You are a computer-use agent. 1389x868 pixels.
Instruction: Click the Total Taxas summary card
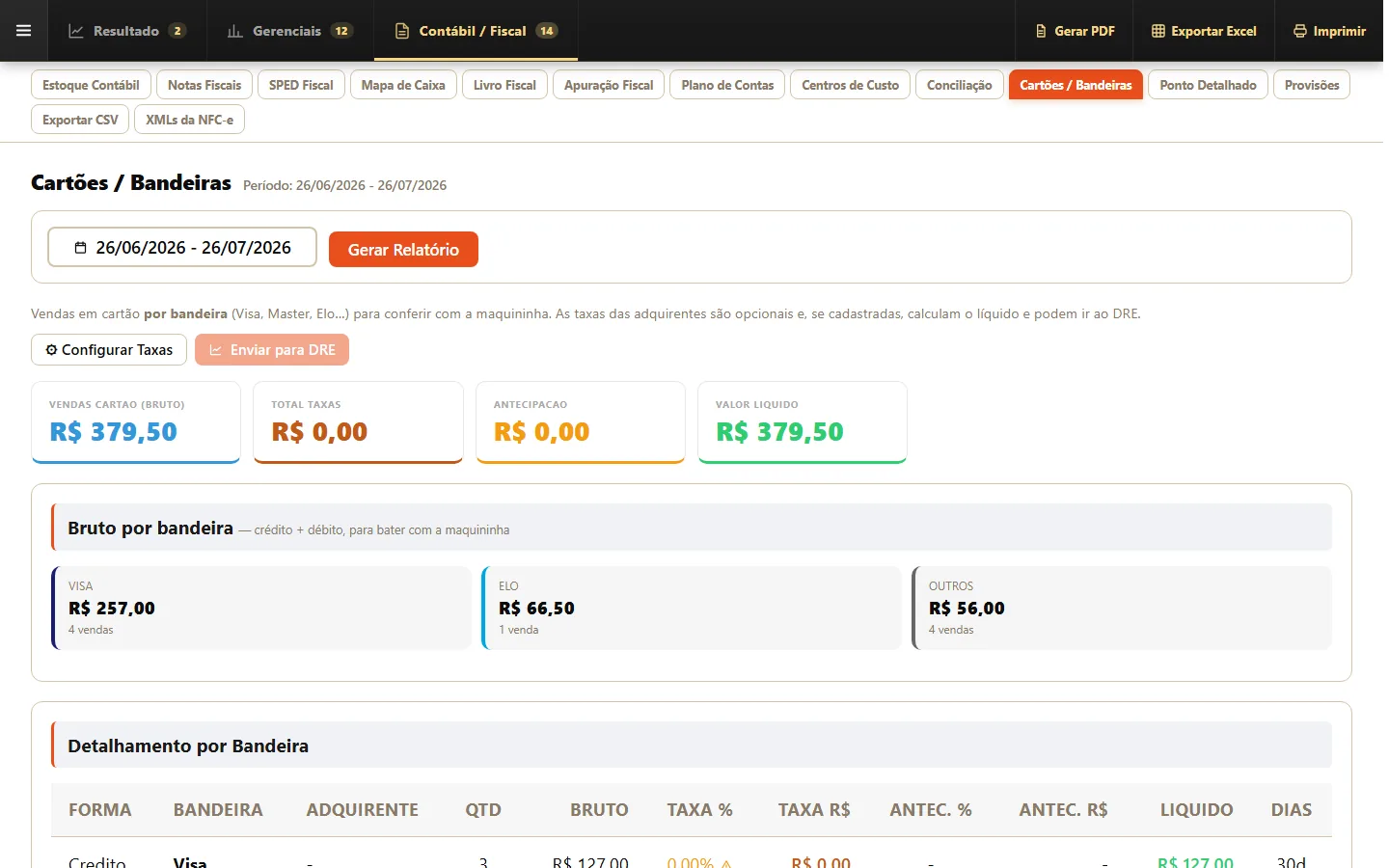pyautogui.click(x=358, y=422)
